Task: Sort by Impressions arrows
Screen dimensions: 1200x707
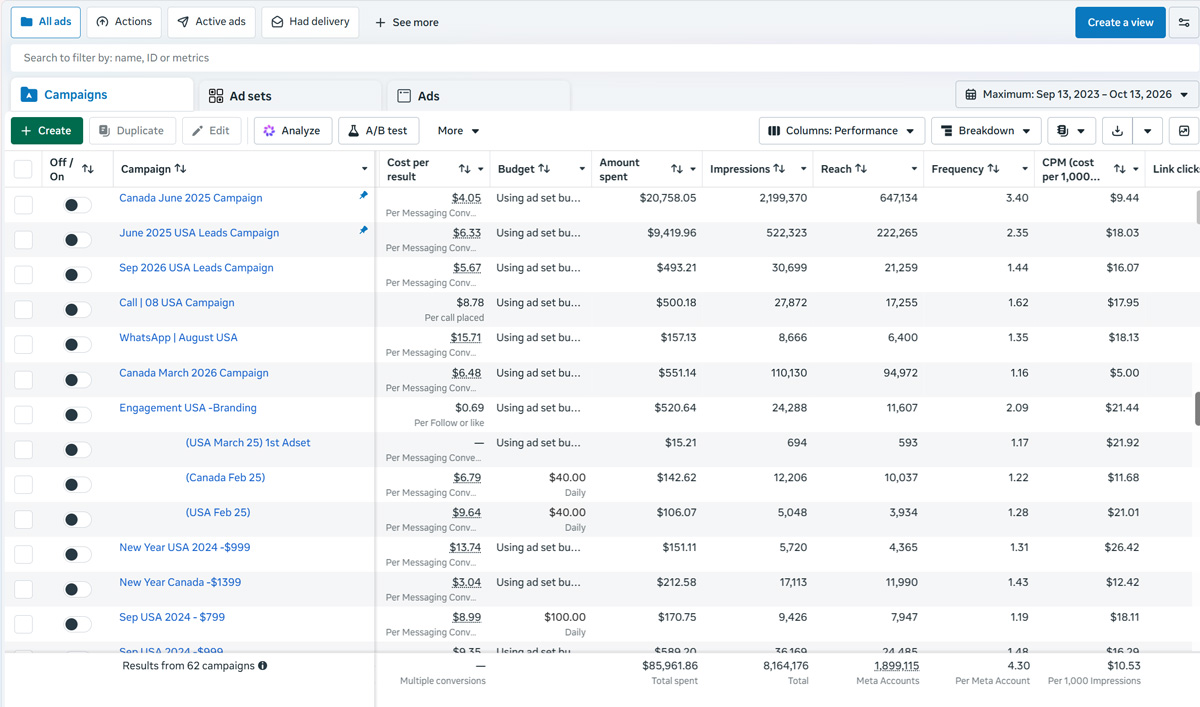Action: tap(779, 169)
